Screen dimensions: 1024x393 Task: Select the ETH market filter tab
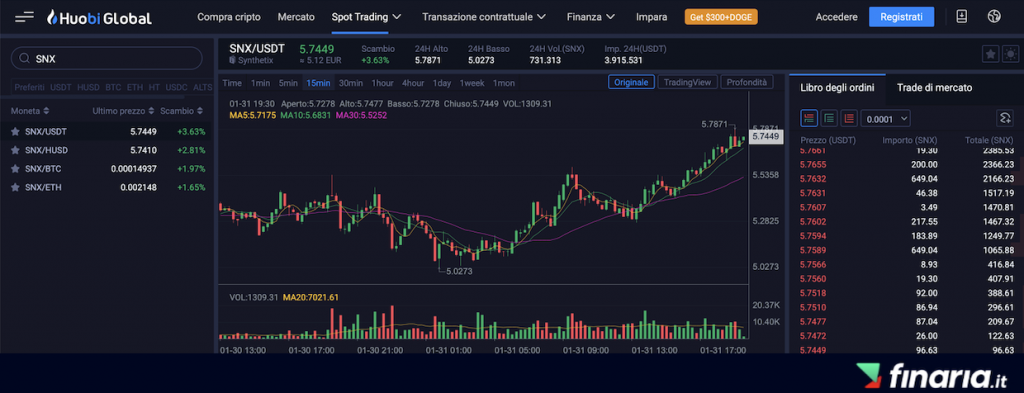[x=135, y=87]
